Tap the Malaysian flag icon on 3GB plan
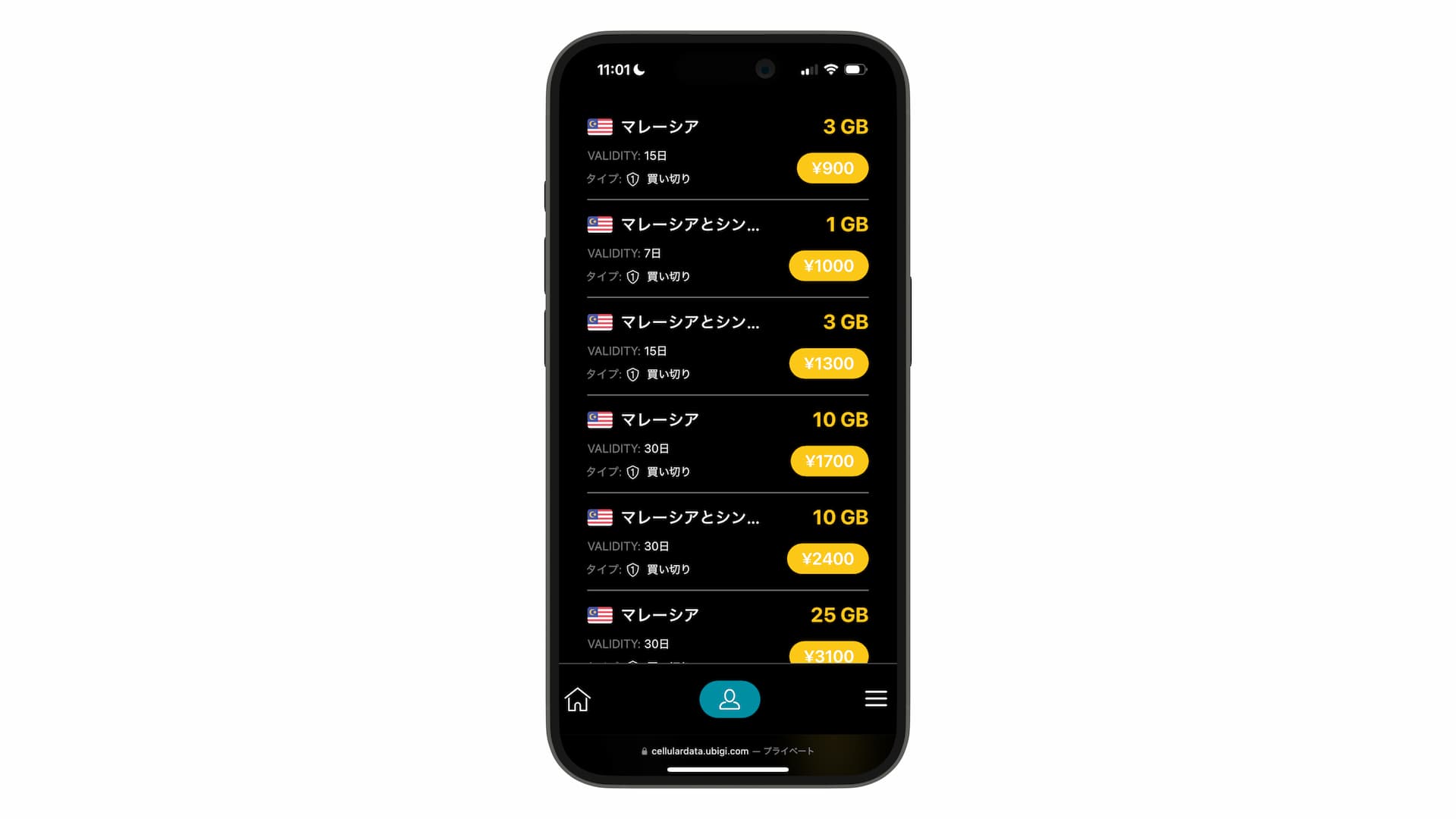Image resolution: width=1456 pixels, height=819 pixels. click(x=598, y=126)
